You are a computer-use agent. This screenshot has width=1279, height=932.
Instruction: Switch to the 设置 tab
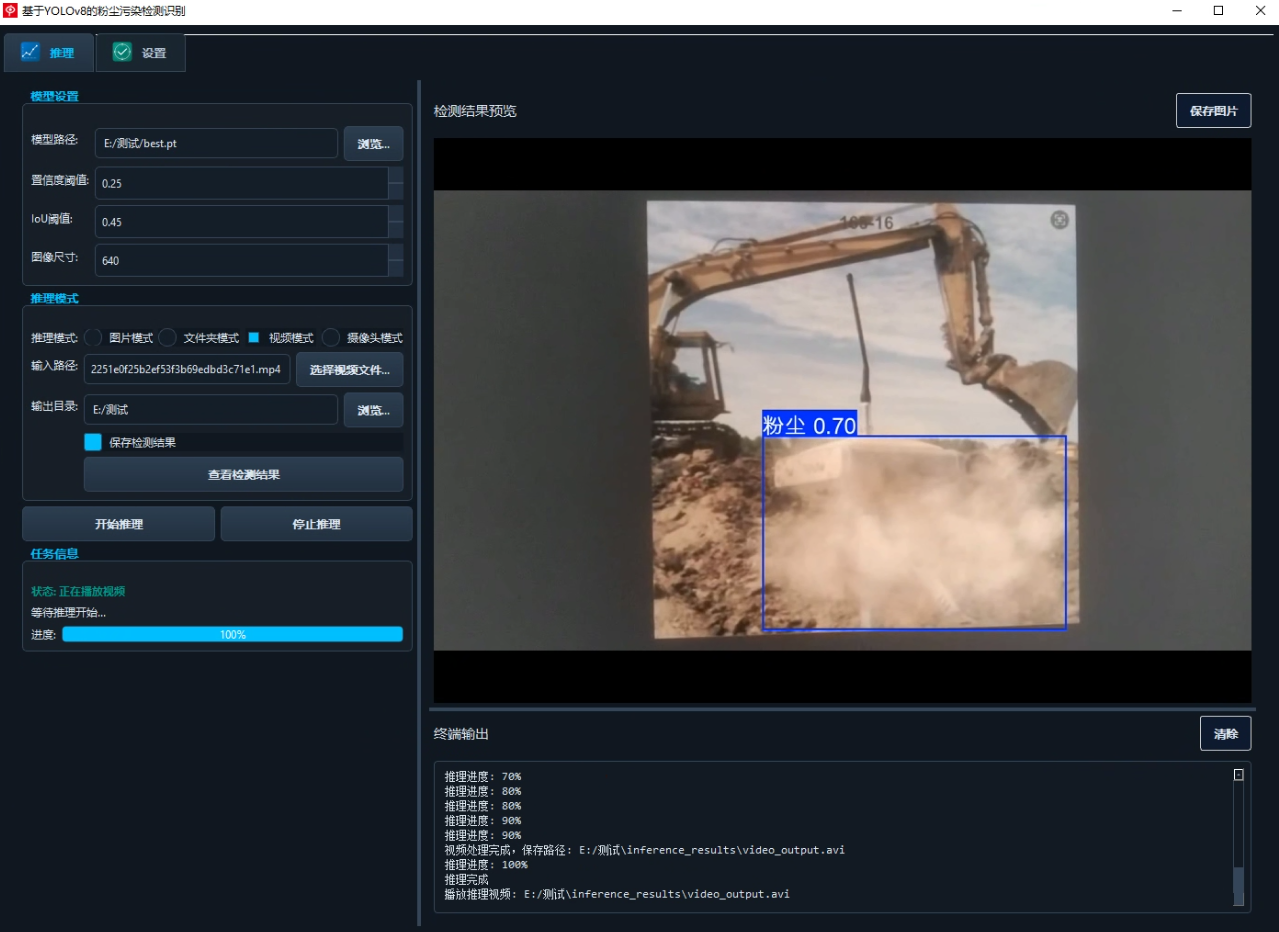[x=141, y=53]
